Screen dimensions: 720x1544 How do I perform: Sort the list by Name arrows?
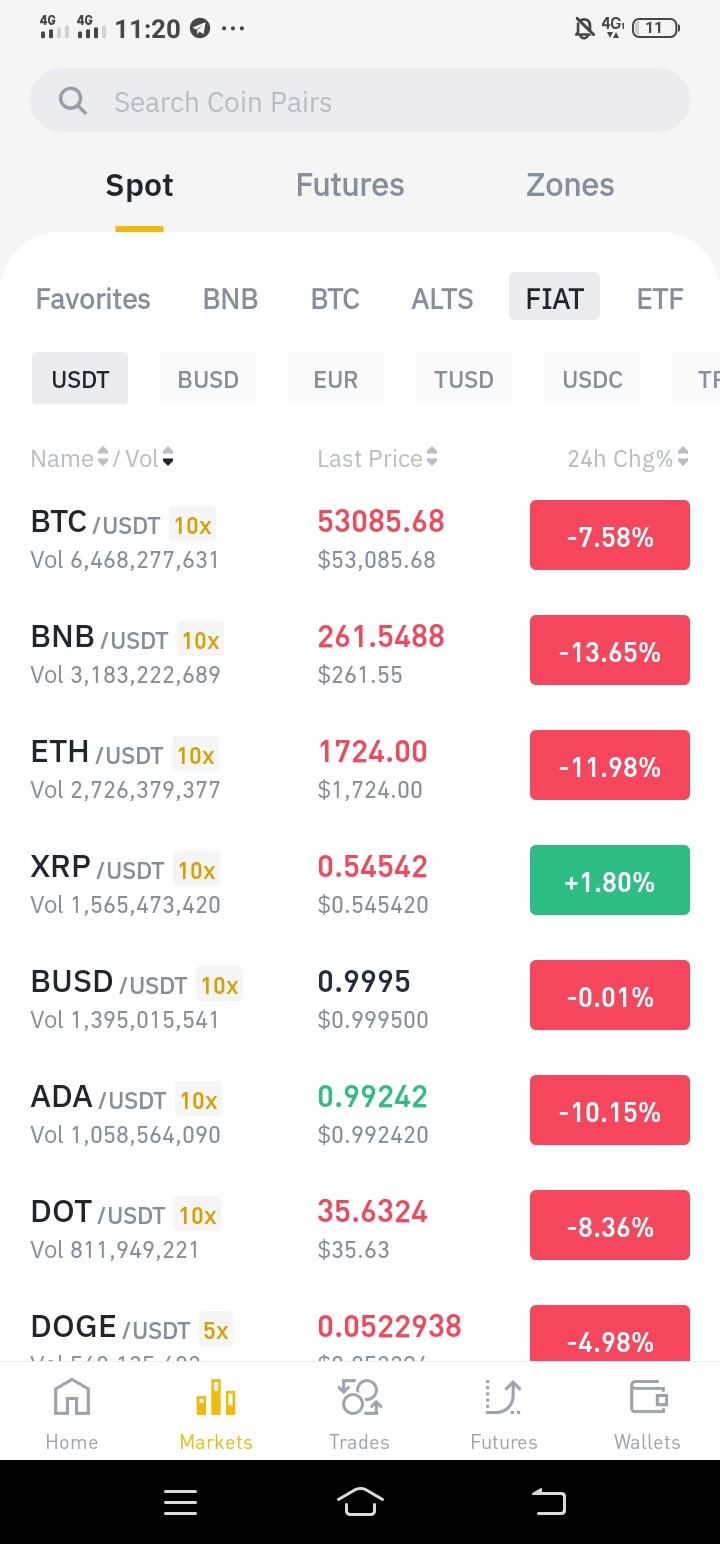click(102, 458)
